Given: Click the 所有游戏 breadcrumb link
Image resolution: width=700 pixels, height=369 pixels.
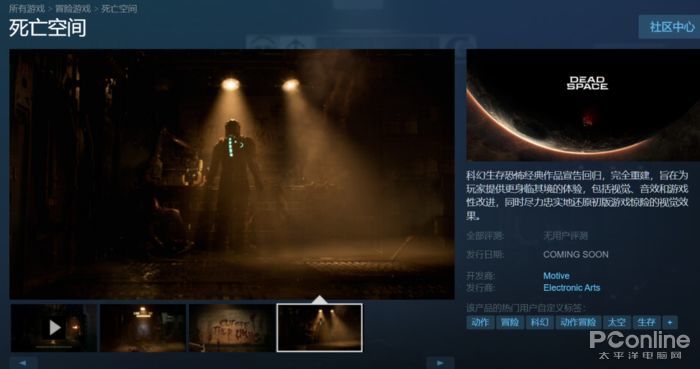Looking at the screenshot, I should click(x=28, y=8).
